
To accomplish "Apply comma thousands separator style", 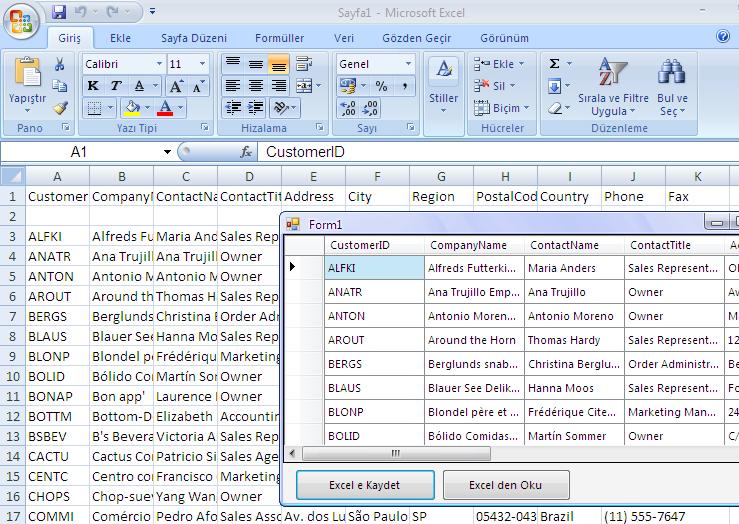I will coord(404,86).
